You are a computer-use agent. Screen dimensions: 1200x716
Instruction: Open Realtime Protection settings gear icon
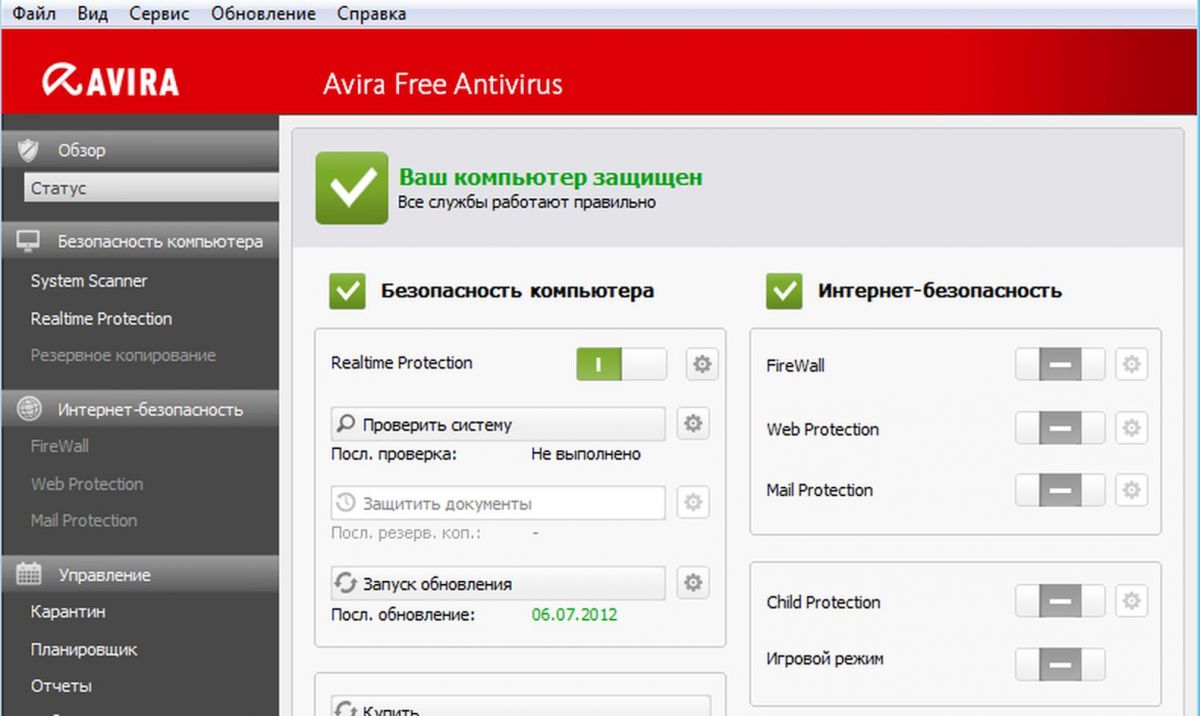pos(702,365)
